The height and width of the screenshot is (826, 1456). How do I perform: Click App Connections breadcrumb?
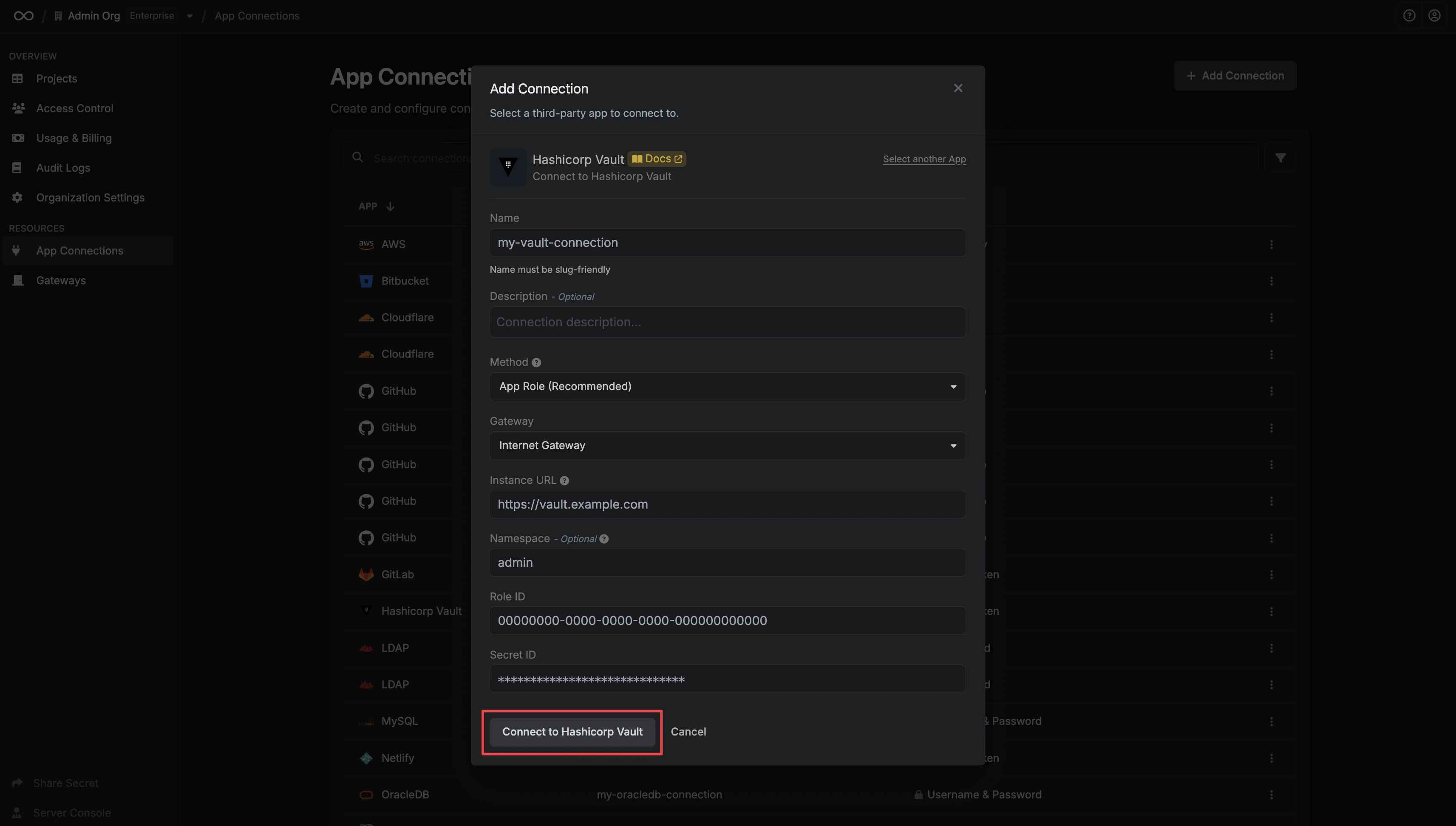[x=257, y=16]
